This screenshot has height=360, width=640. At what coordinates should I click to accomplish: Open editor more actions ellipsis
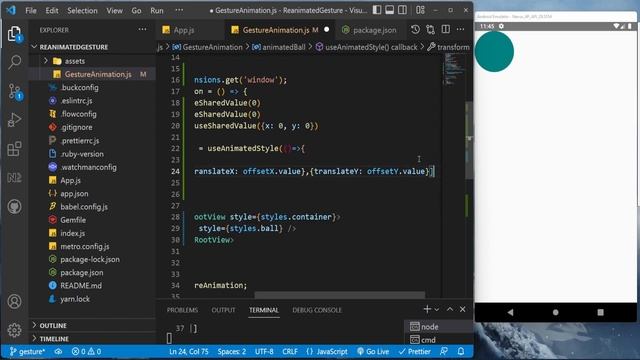(x=460, y=29)
